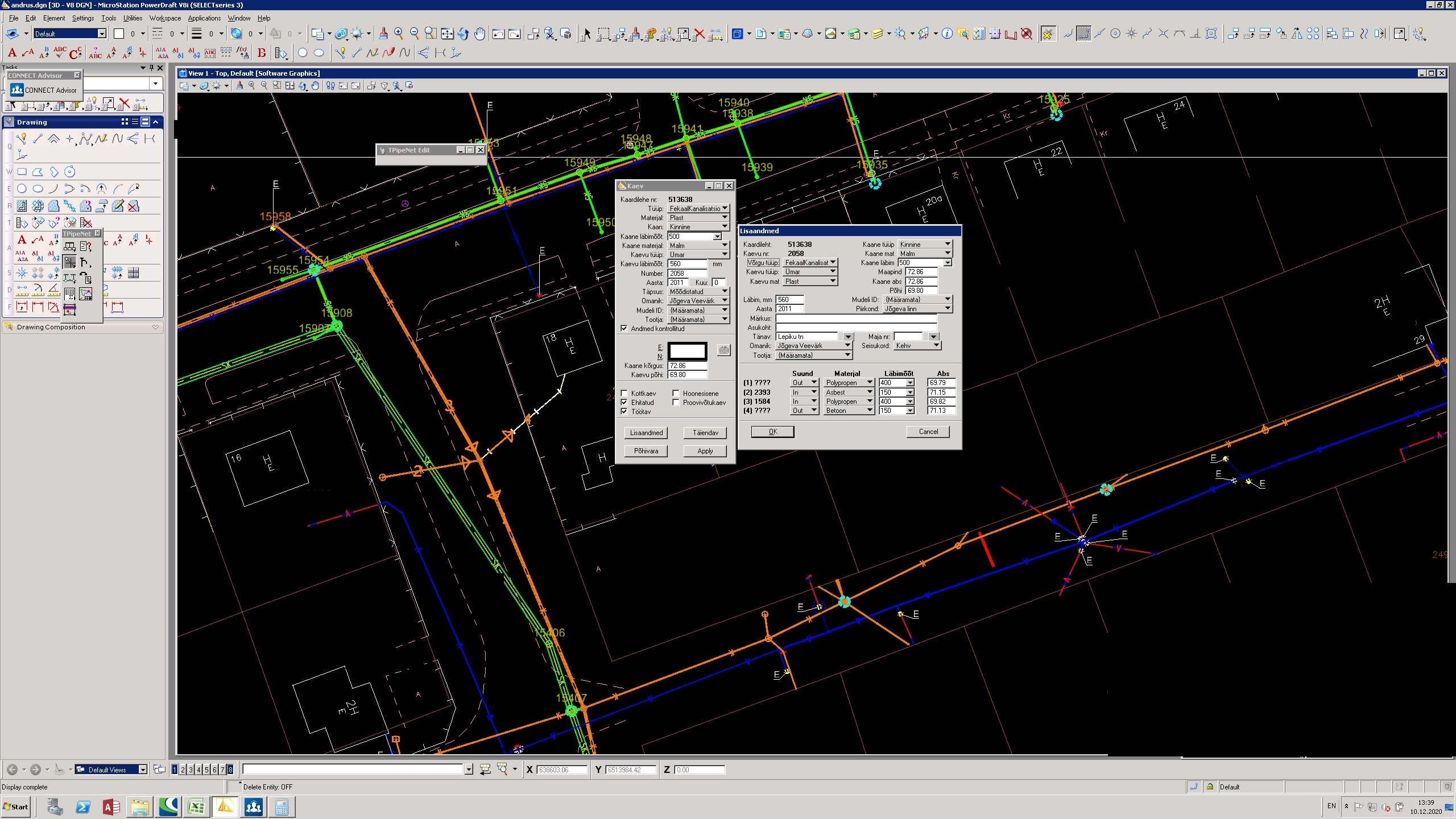Click the Zoom In magnifier icon
1456x819 pixels.
(399, 34)
